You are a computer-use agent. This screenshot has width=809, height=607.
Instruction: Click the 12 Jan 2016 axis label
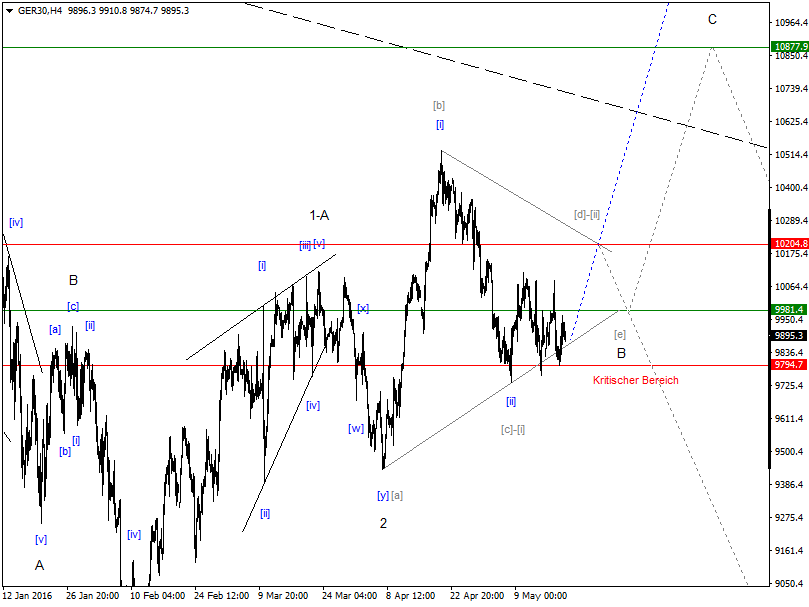pos(28,596)
